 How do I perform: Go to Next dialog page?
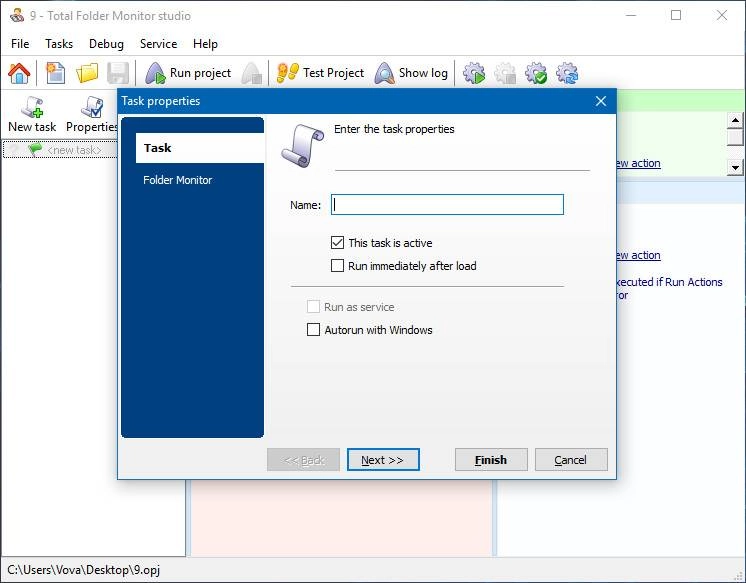(x=383, y=460)
